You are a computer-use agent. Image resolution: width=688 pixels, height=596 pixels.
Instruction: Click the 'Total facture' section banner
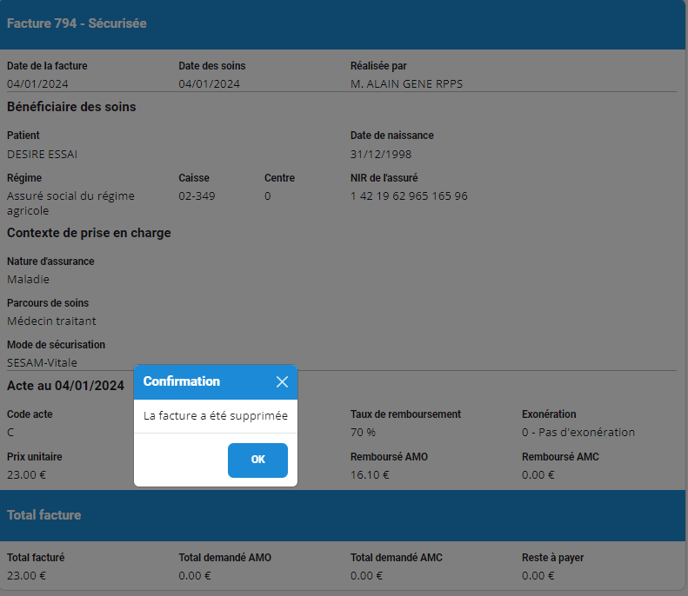pyautogui.click(x=44, y=515)
